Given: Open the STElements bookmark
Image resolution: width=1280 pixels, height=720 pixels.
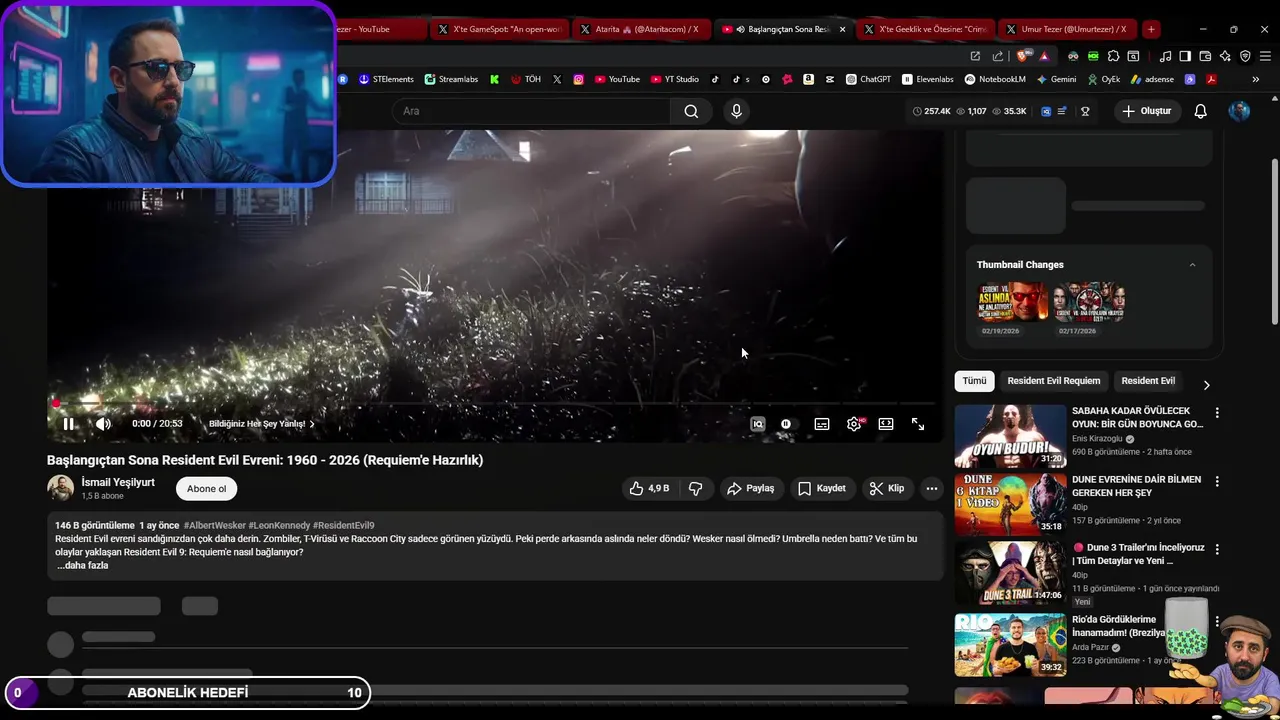Looking at the screenshot, I should click(386, 79).
